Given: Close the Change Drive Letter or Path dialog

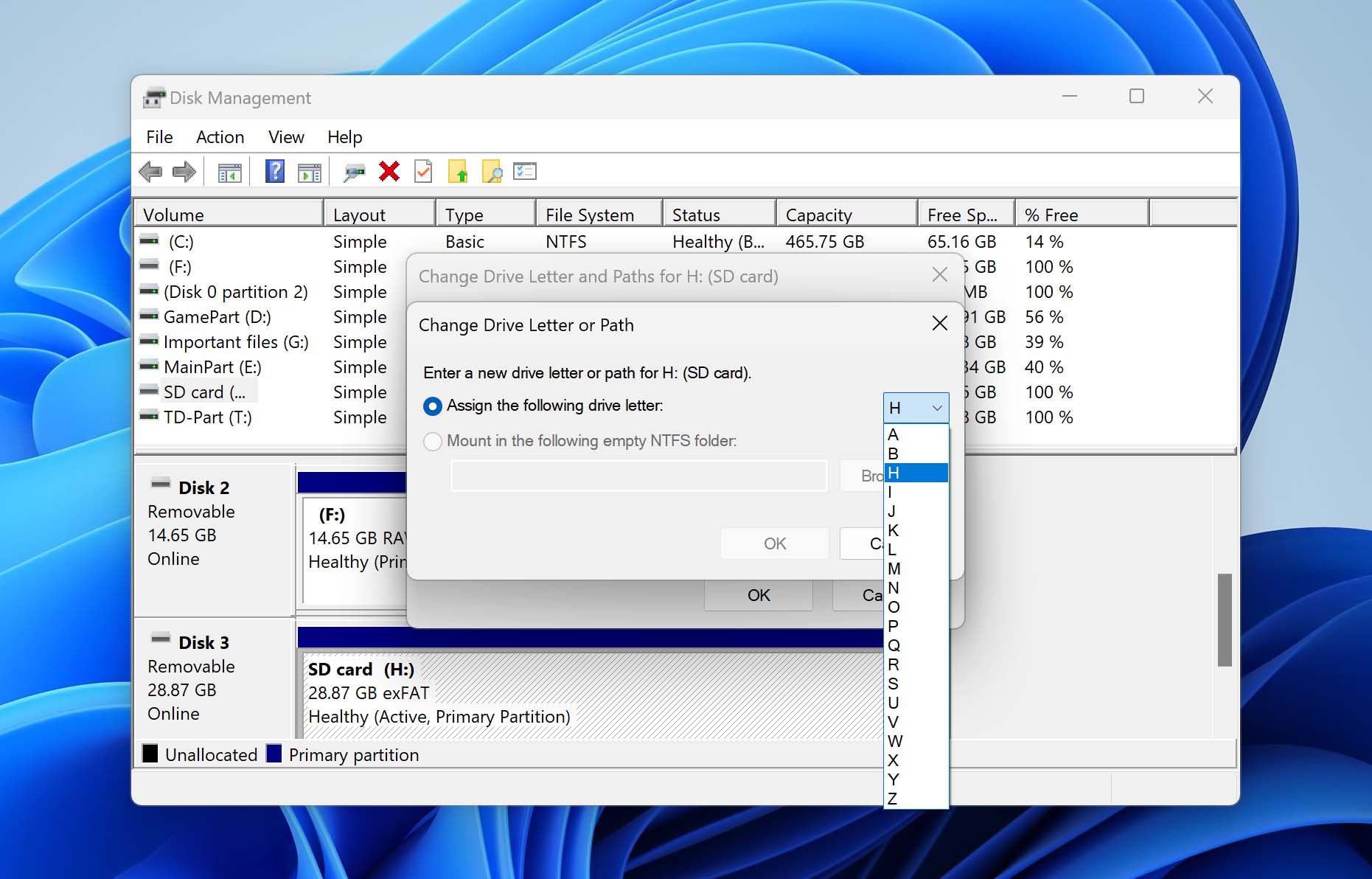Looking at the screenshot, I should coord(939,323).
